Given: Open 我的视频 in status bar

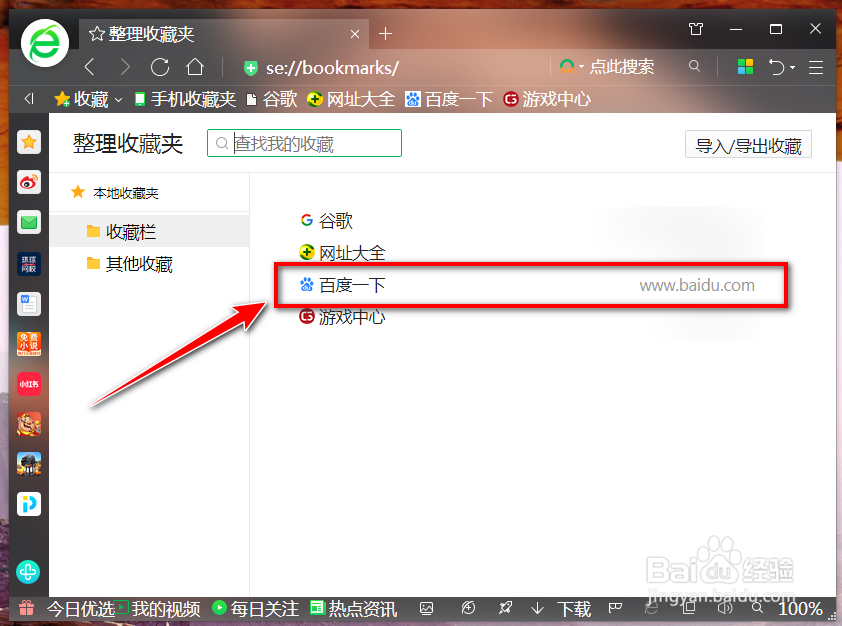Looking at the screenshot, I should [159, 609].
